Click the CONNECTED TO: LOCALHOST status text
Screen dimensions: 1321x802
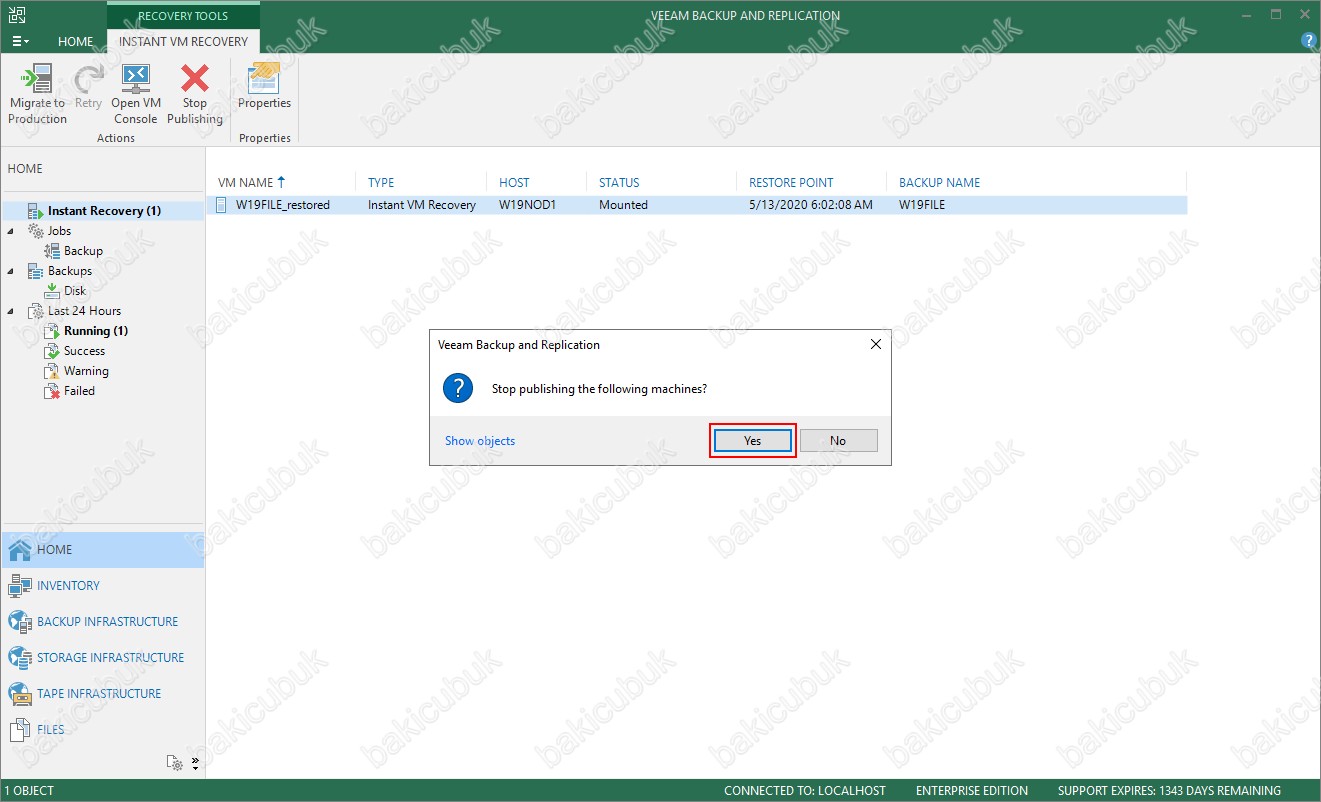point(805,791)
